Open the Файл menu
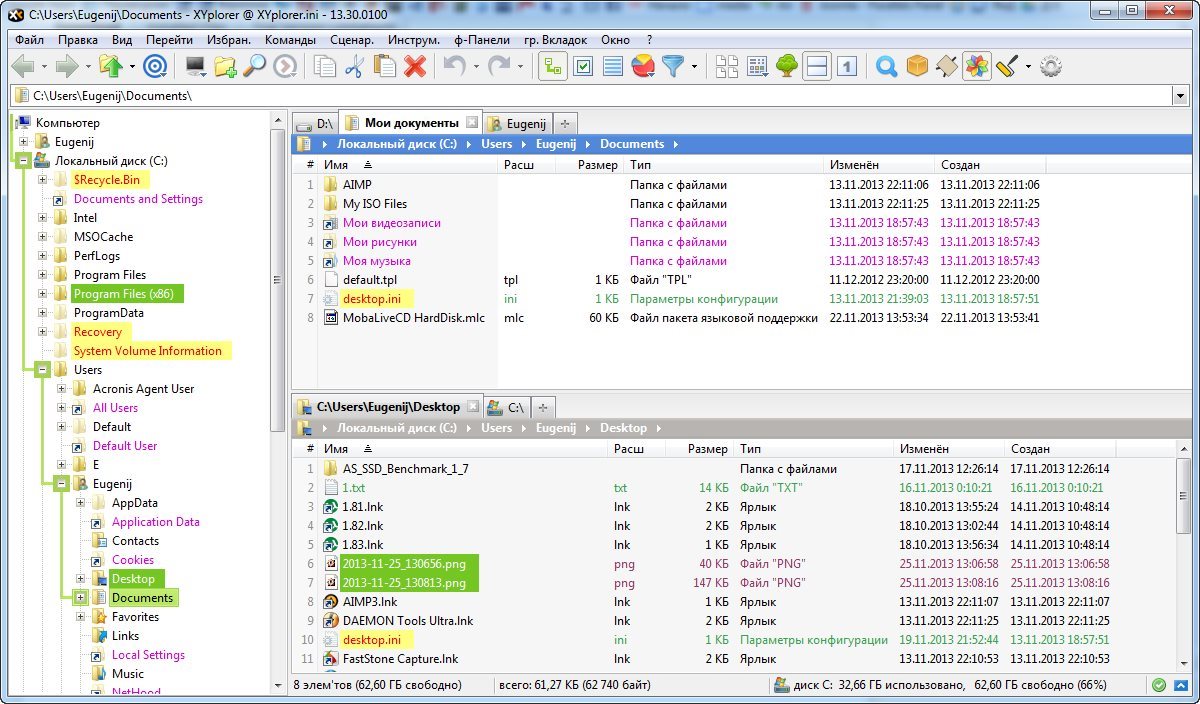This screenshot has width=1200, height=704. tap(30, 40)
